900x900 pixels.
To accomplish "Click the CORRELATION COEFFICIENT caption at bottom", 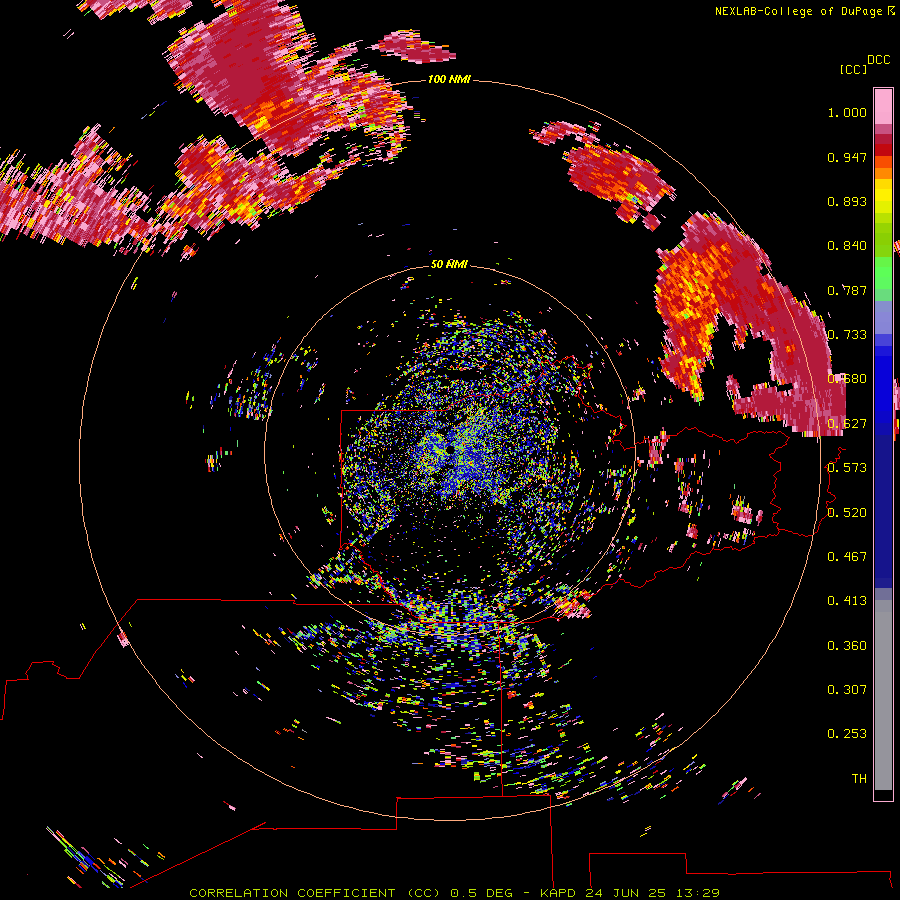I will pos(454,893).
